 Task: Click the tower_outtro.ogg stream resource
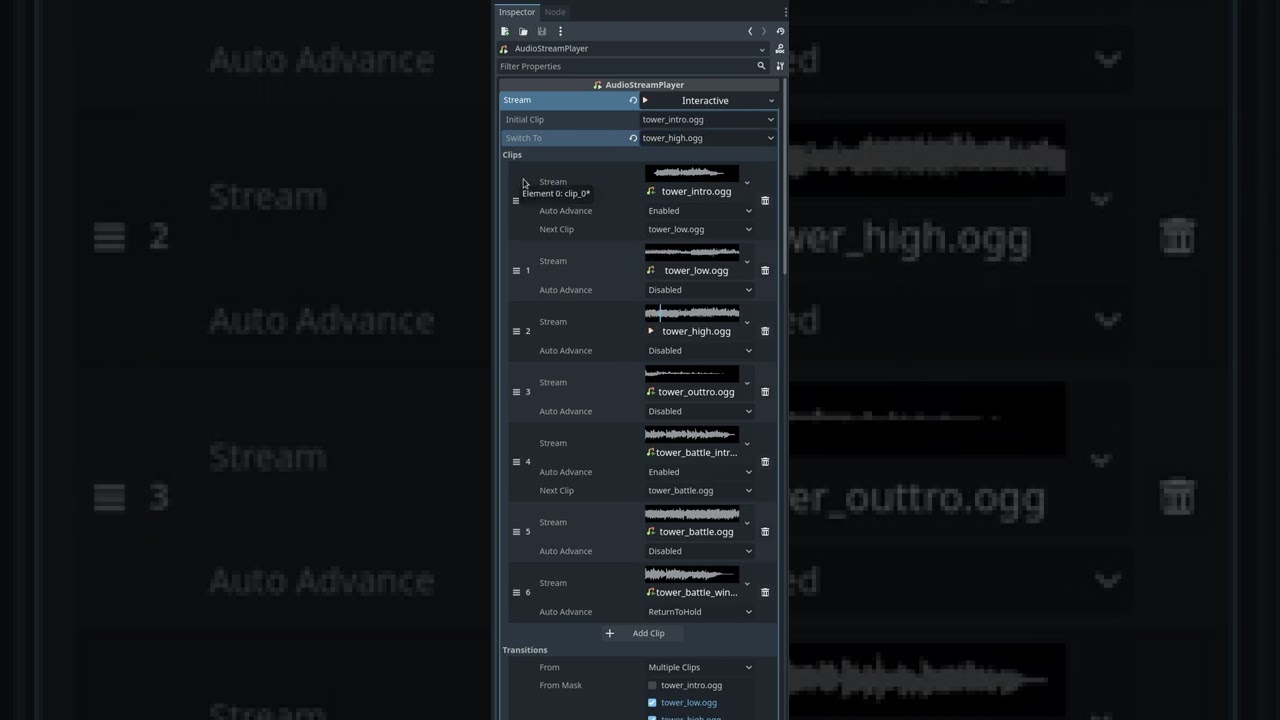(692, 392)
